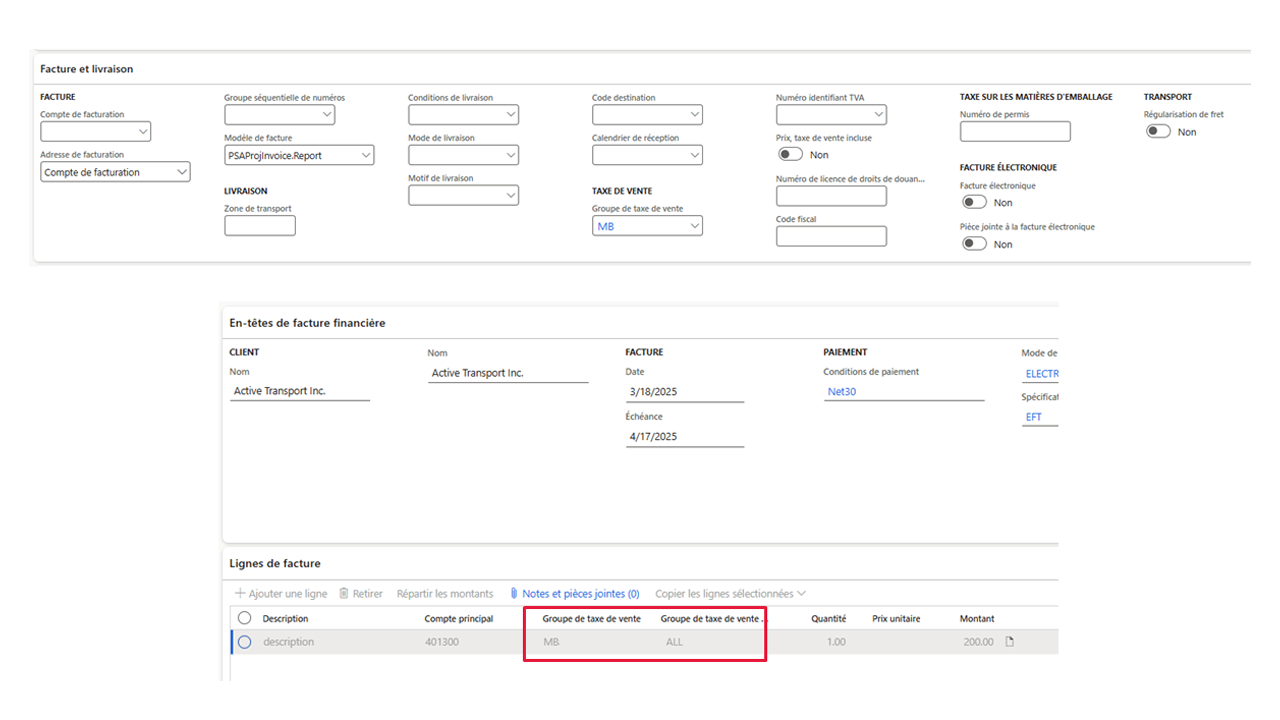Toggle Régularisation de fret switch

[x=1158, y=131]
